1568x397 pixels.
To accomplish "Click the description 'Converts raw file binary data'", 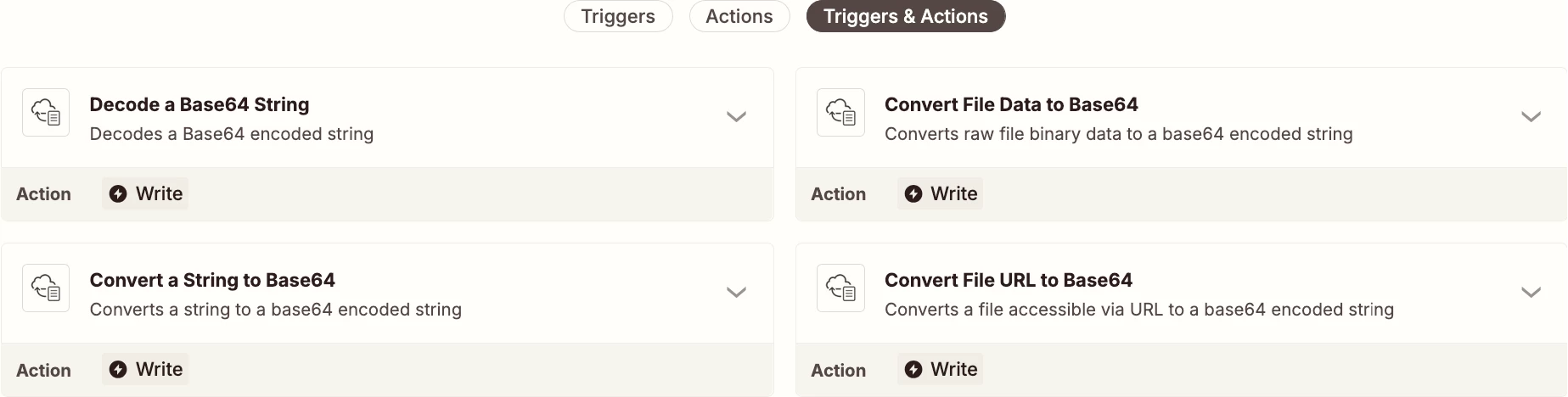I will [x=1118, y=134].
